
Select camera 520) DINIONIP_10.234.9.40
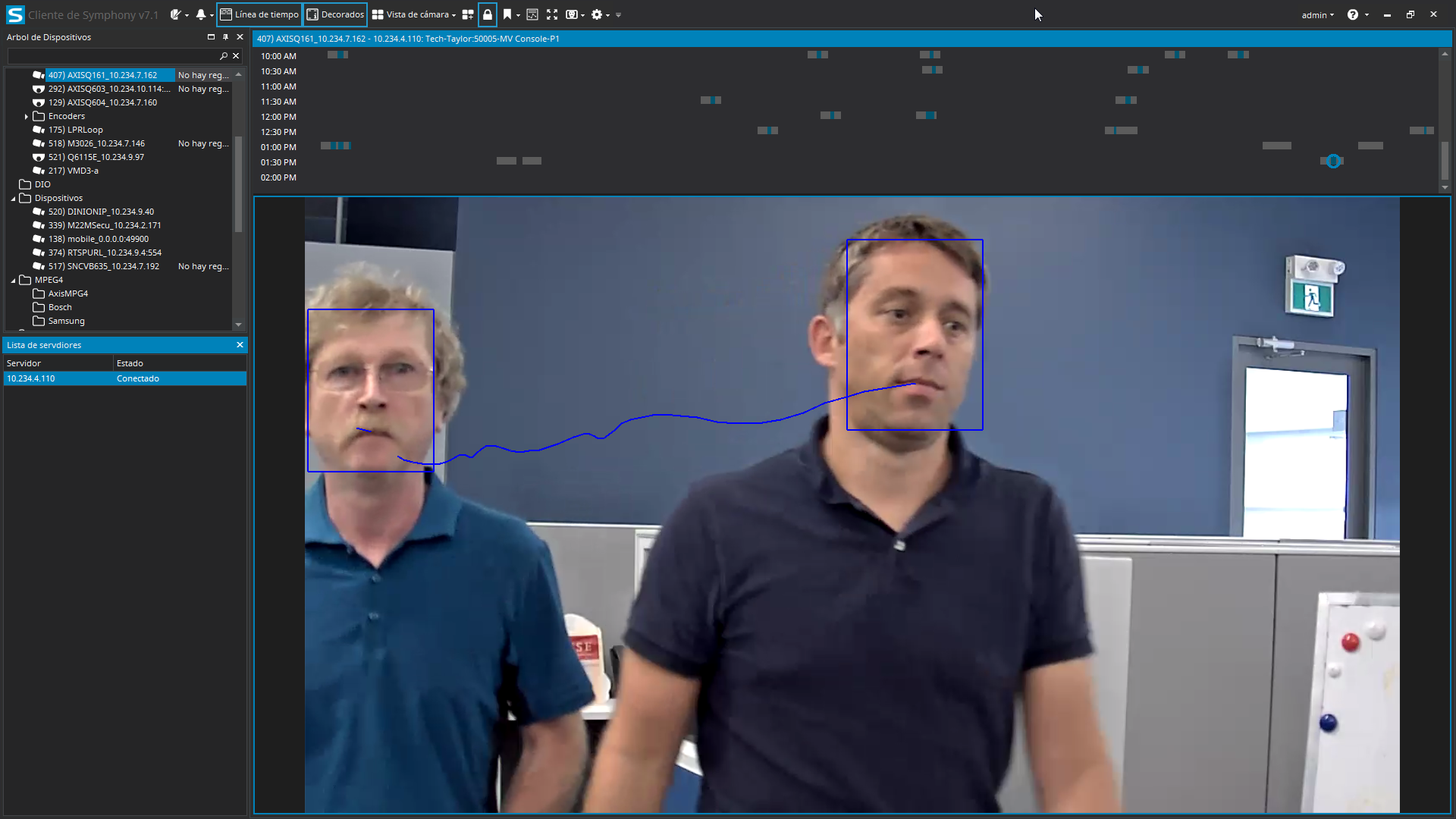(x=101, y=212)
